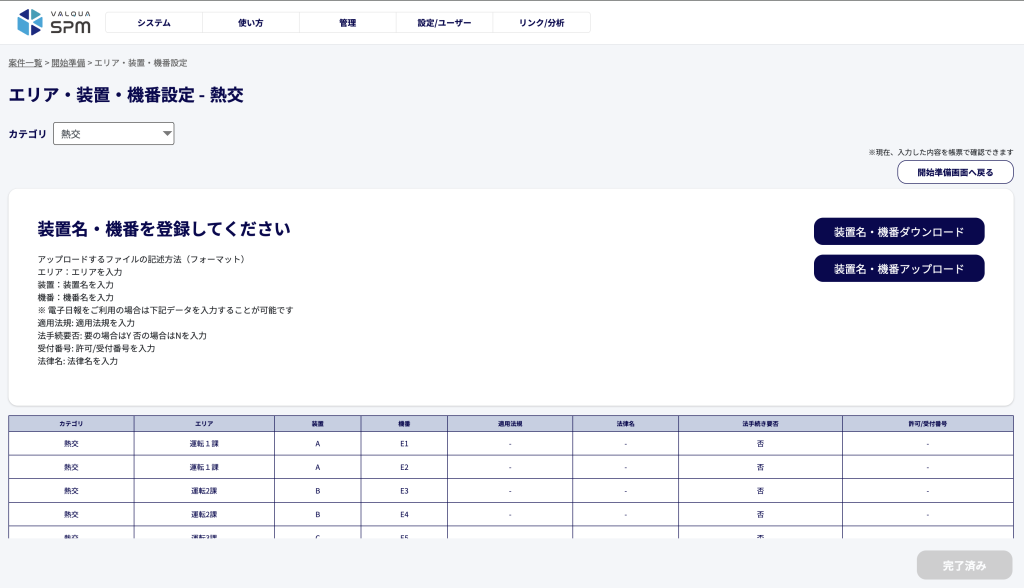Click 装置名・機番アップロード button
This screenshot has width=1024, height=588.
coord(899,269)
